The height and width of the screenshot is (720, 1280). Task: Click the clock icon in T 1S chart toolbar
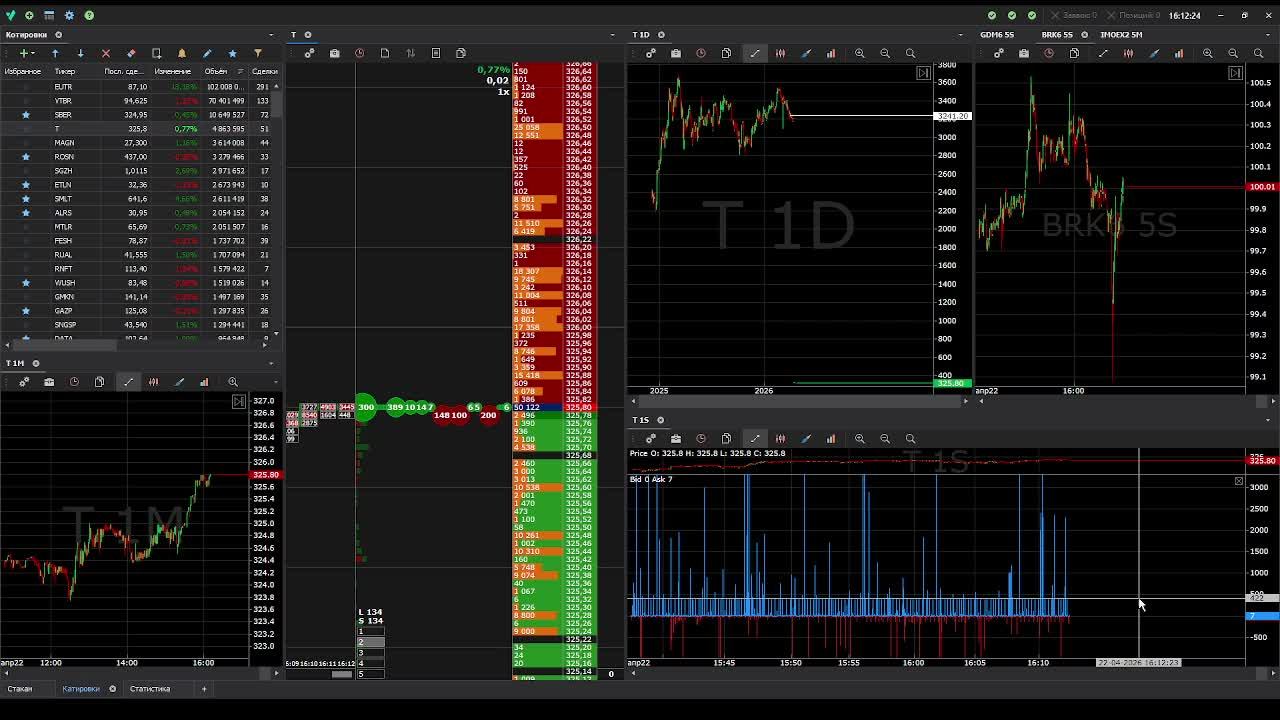[701, 438]
